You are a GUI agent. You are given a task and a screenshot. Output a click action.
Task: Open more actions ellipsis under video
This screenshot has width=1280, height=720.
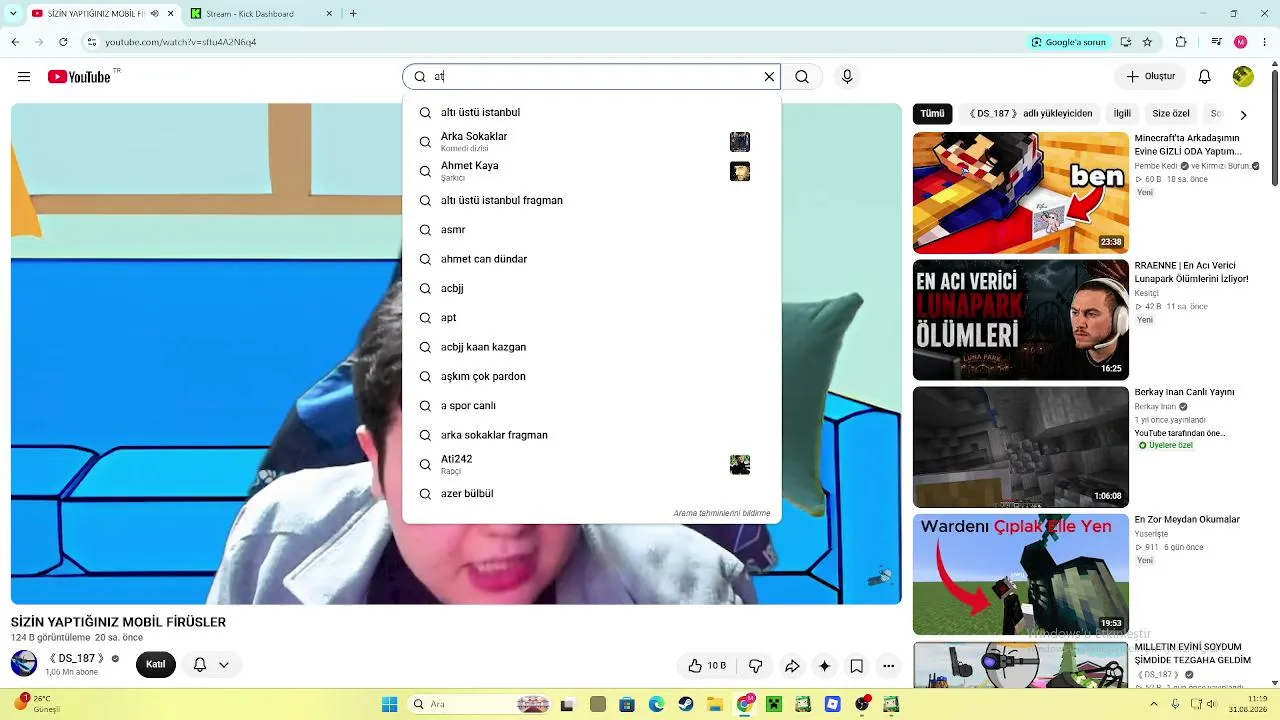(888, 666)
